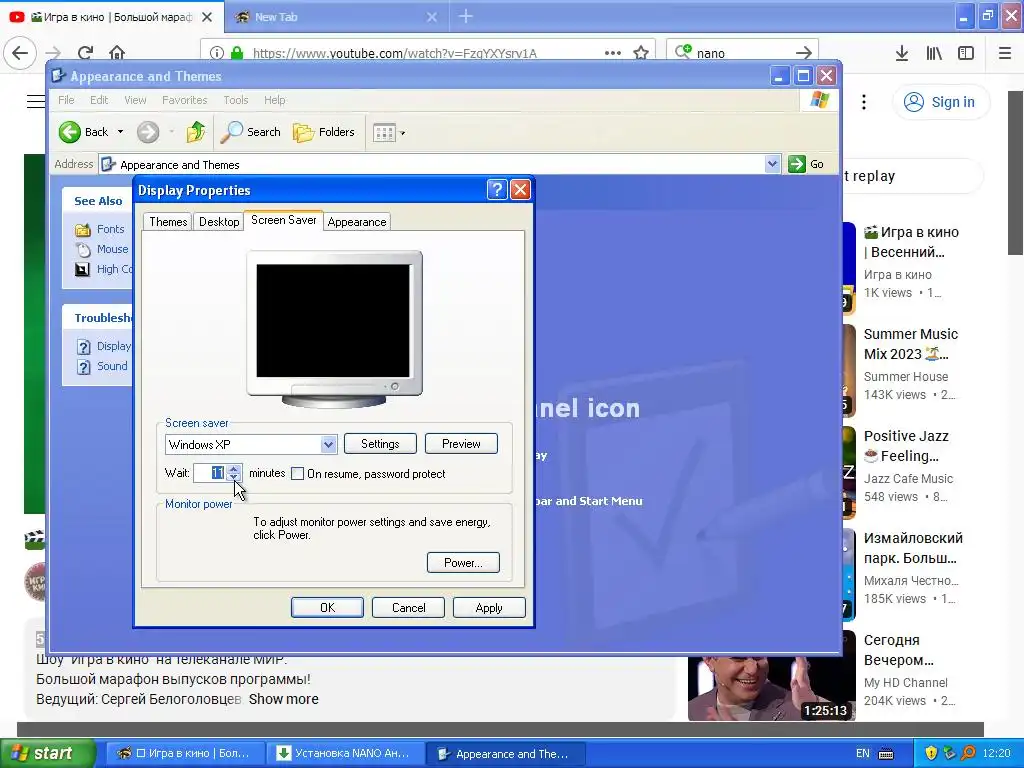Open YouTube settings three-dot menu
Screen dimensions: 1024x768
tap(864, 102)
